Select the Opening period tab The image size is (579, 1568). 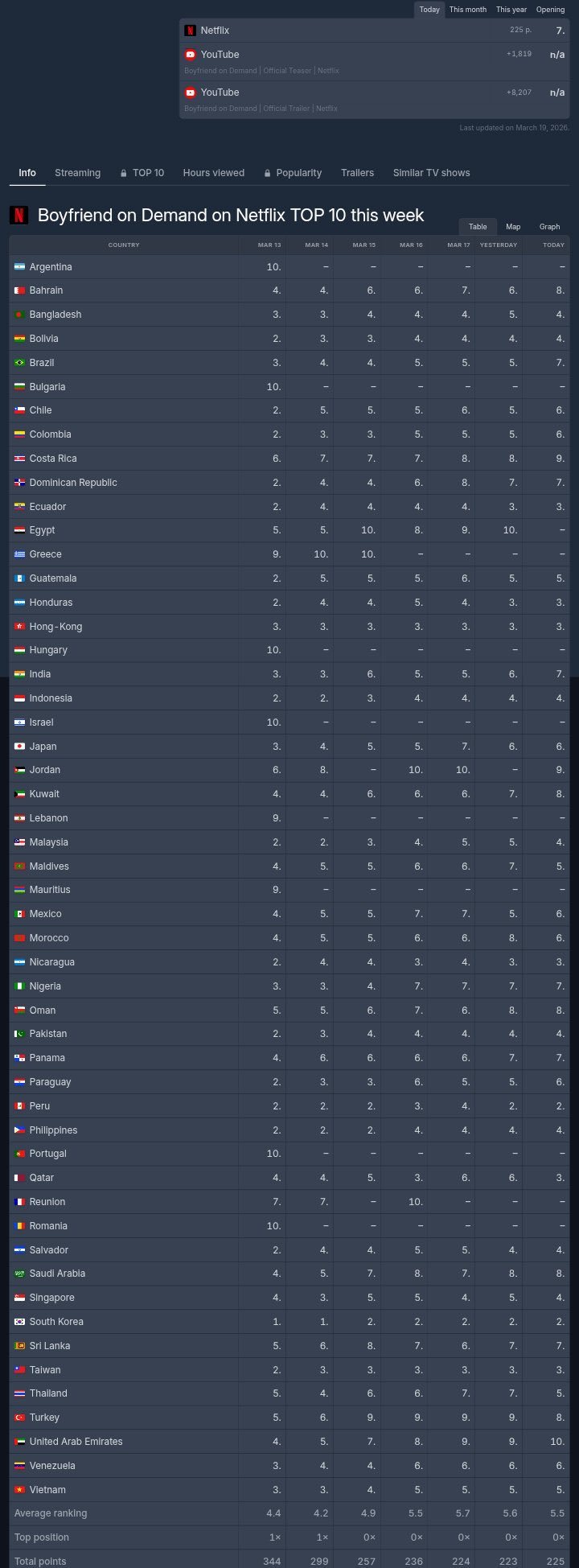[550, 10]
